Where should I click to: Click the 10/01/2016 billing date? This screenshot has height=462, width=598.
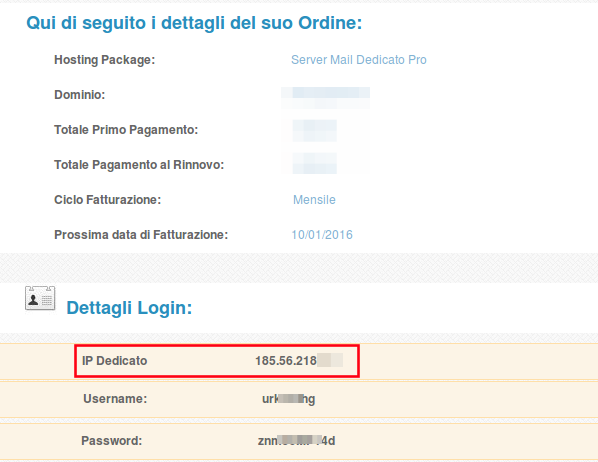(x=322, y=235)
